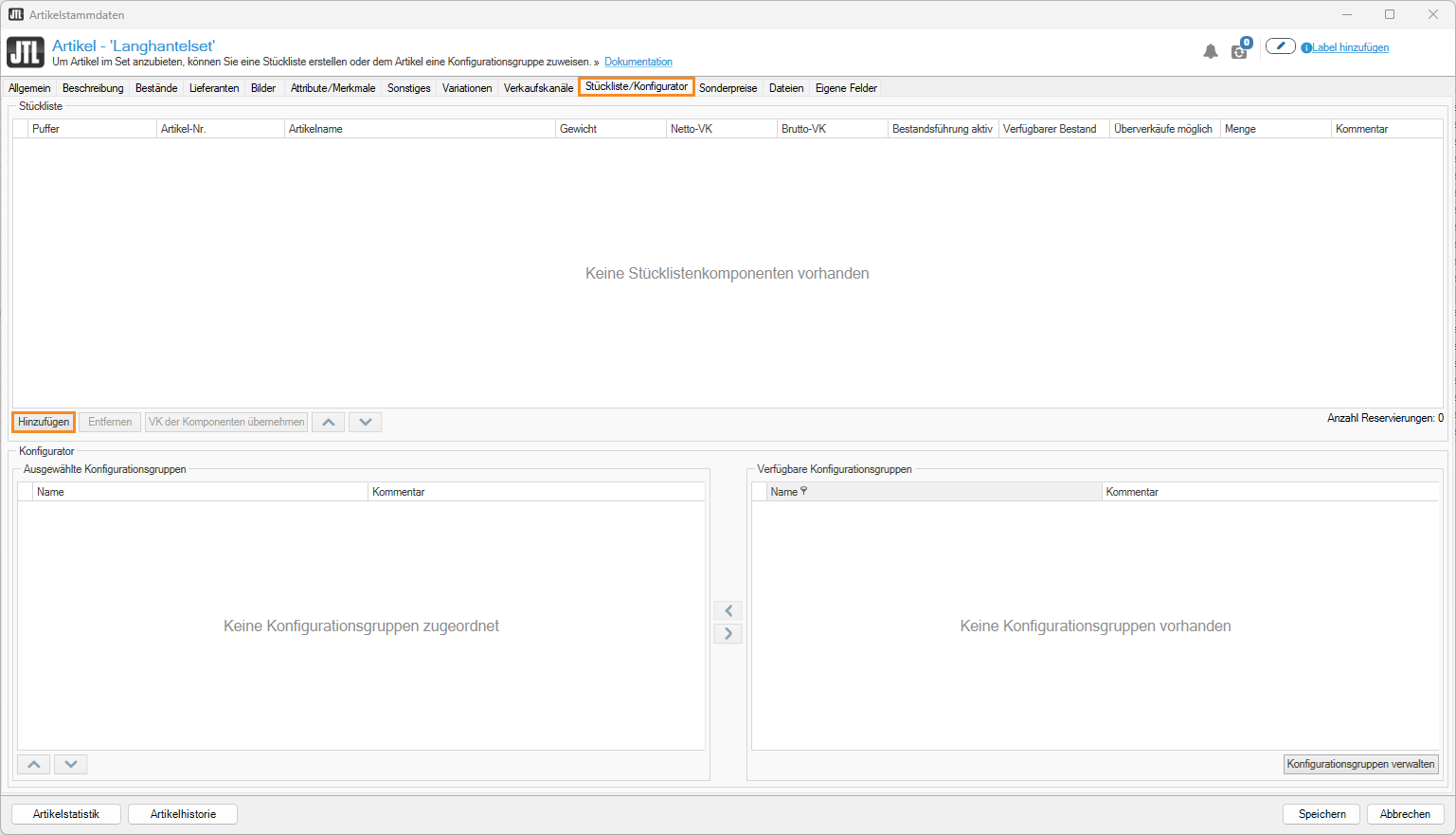Remove configuration group with right arrow
The width and height of the screenshot is (1456, 835).
click(728, 634)
